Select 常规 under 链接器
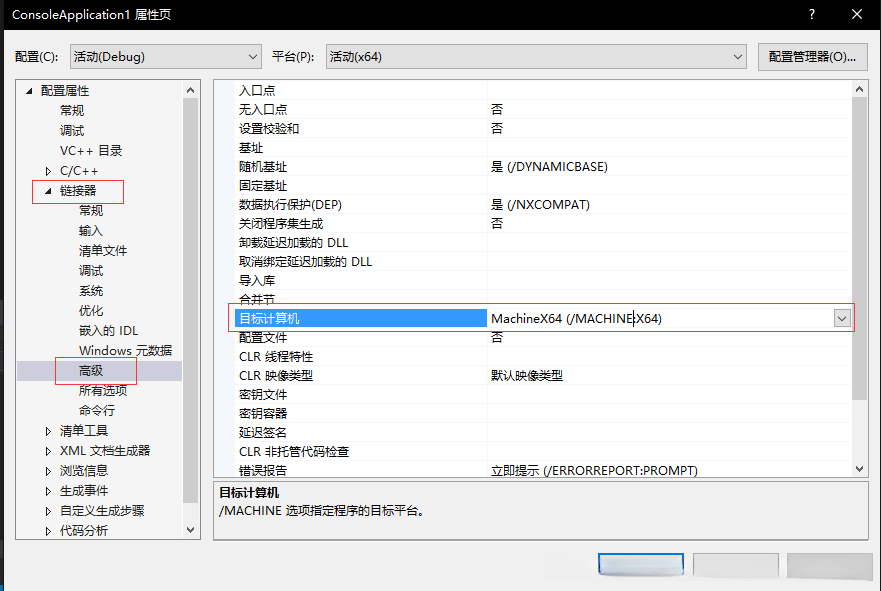The height and width of the screenshot is (591, 881). [x=91, y=211]
